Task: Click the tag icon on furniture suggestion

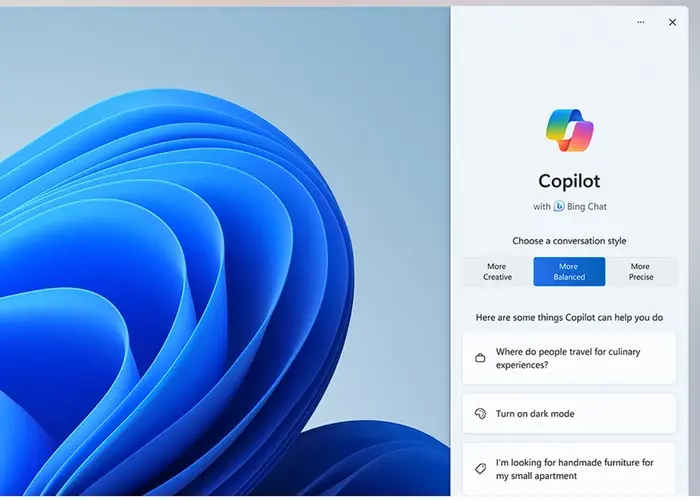Action: (x=480, y=469)
